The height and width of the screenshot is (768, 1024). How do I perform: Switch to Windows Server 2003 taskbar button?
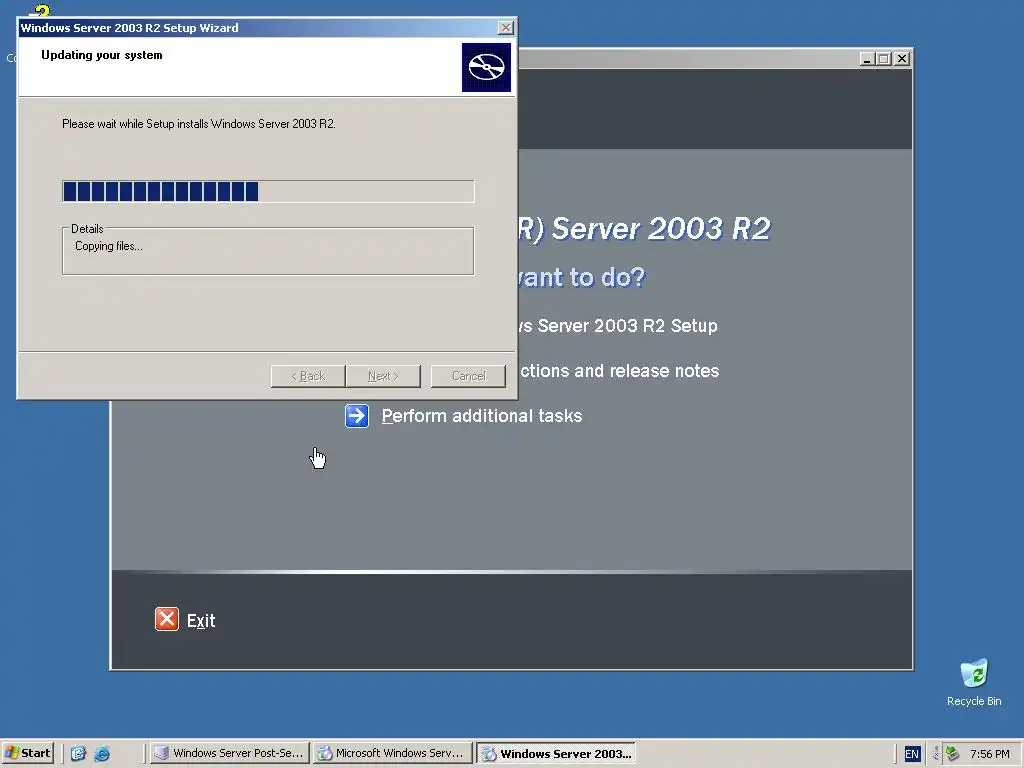point(556,753)
